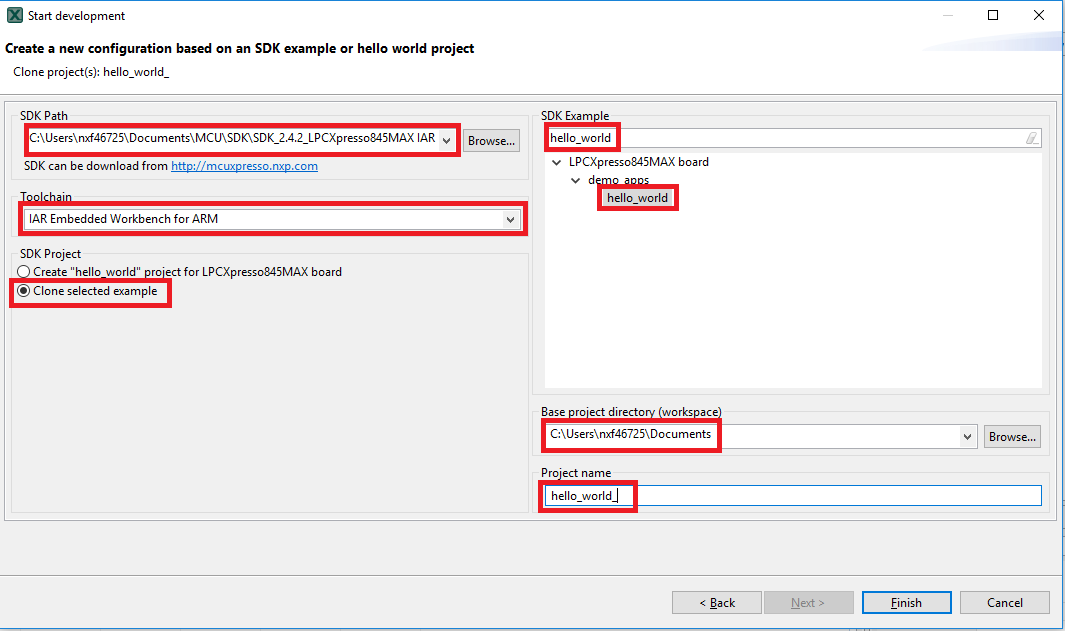Click the clear filter icon in SDK Example
The image size is (1065, 631).
click(x=1032, y=138)
